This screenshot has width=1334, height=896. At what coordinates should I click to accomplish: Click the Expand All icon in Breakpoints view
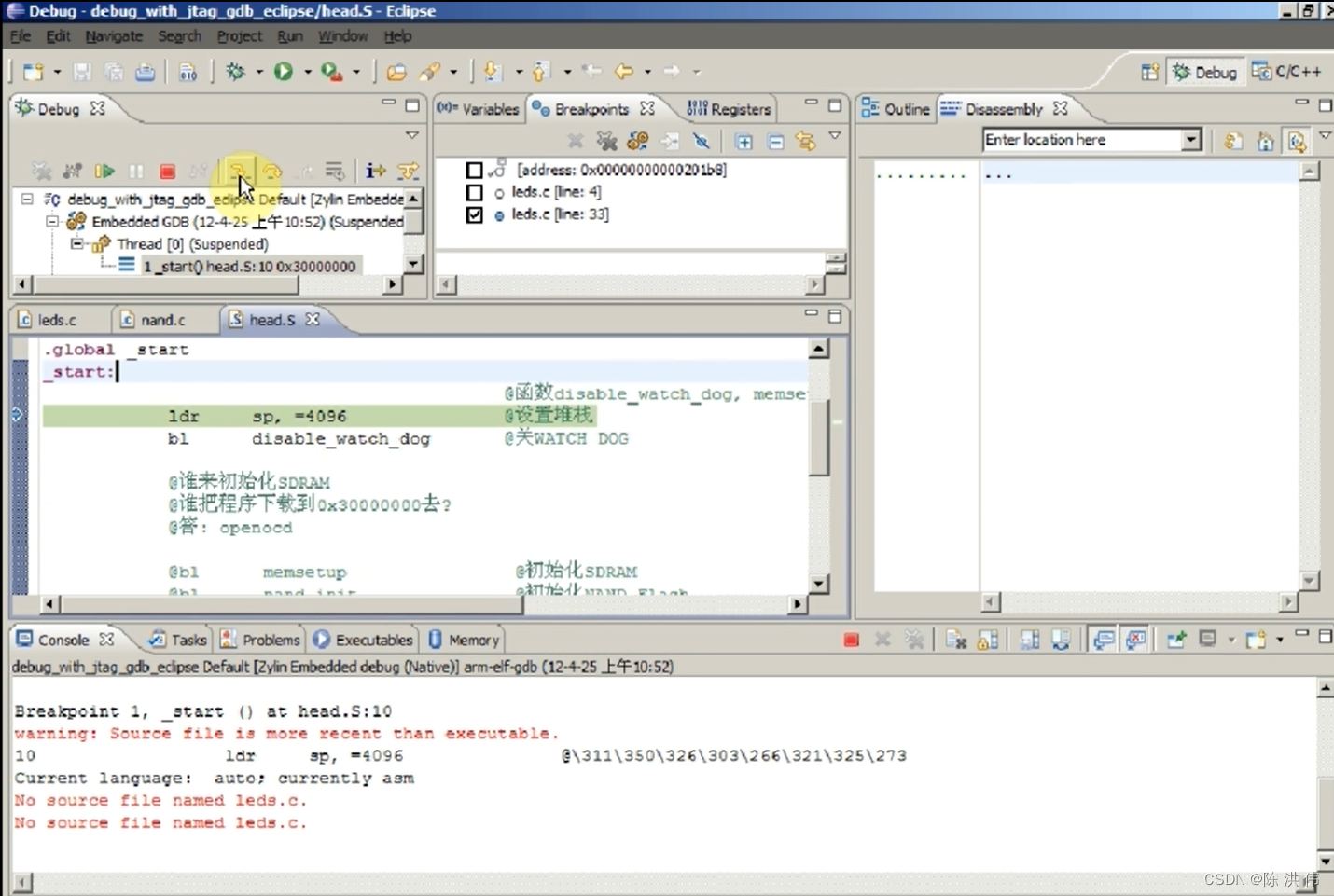click(743, 142)
